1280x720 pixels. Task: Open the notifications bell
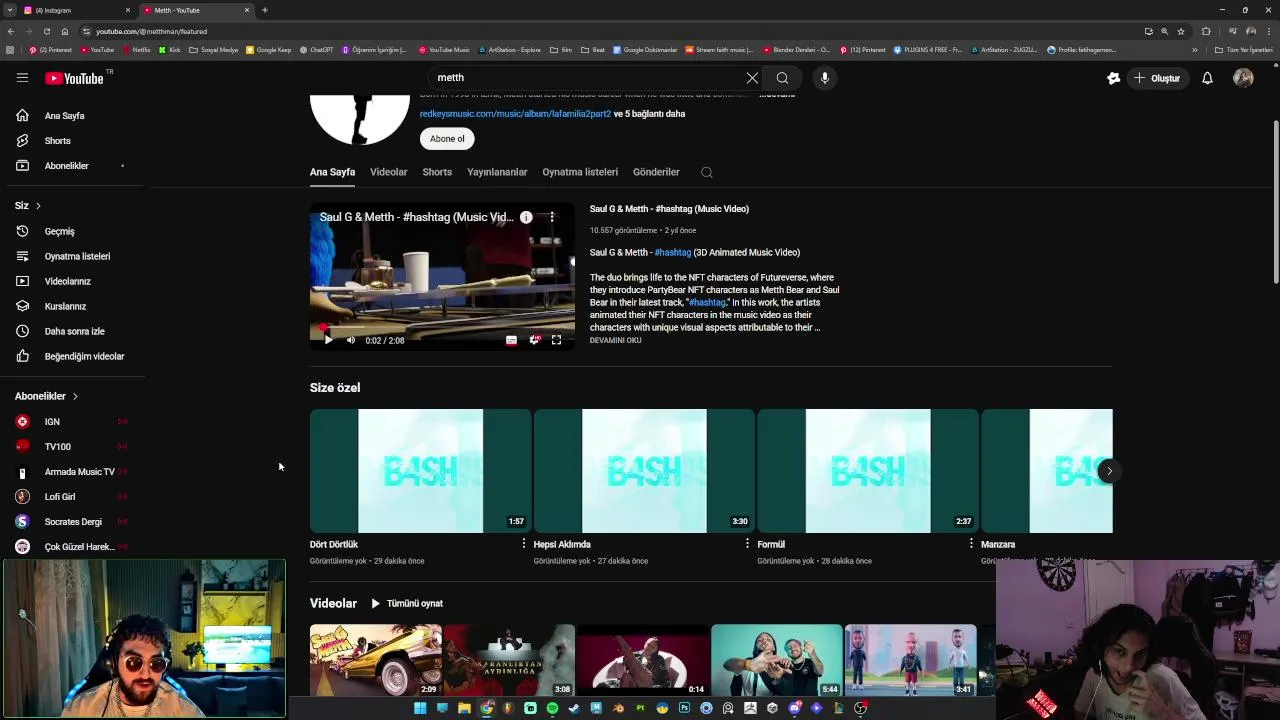[x=1207, y=78]
